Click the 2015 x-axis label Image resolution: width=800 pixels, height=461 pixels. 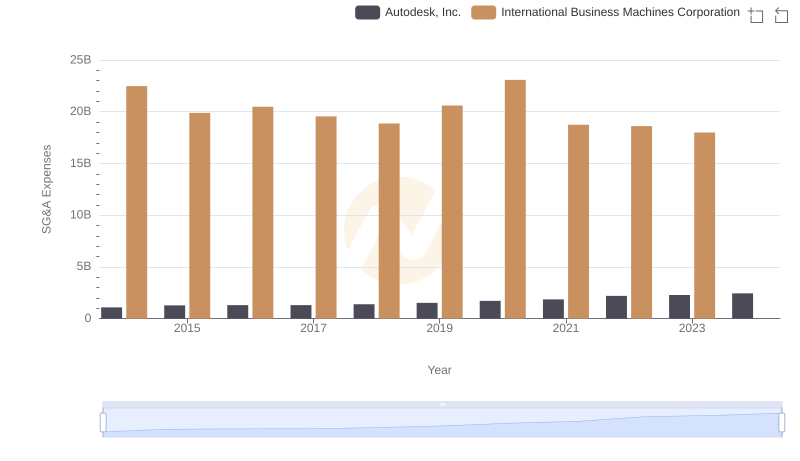click(x=187, y=328)
